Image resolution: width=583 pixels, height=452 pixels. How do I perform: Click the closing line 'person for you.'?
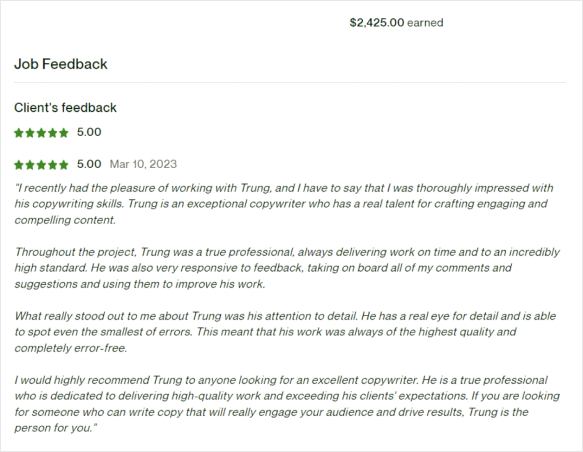(56, 428)
